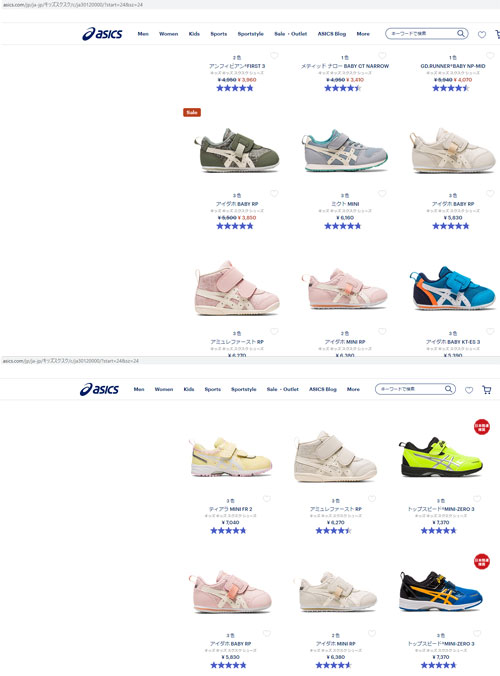Screen dimensions: 500x676
Task: Toggle wishlist heart for GD.RUNNER BABY NP-MID
Action: [490, 56]
